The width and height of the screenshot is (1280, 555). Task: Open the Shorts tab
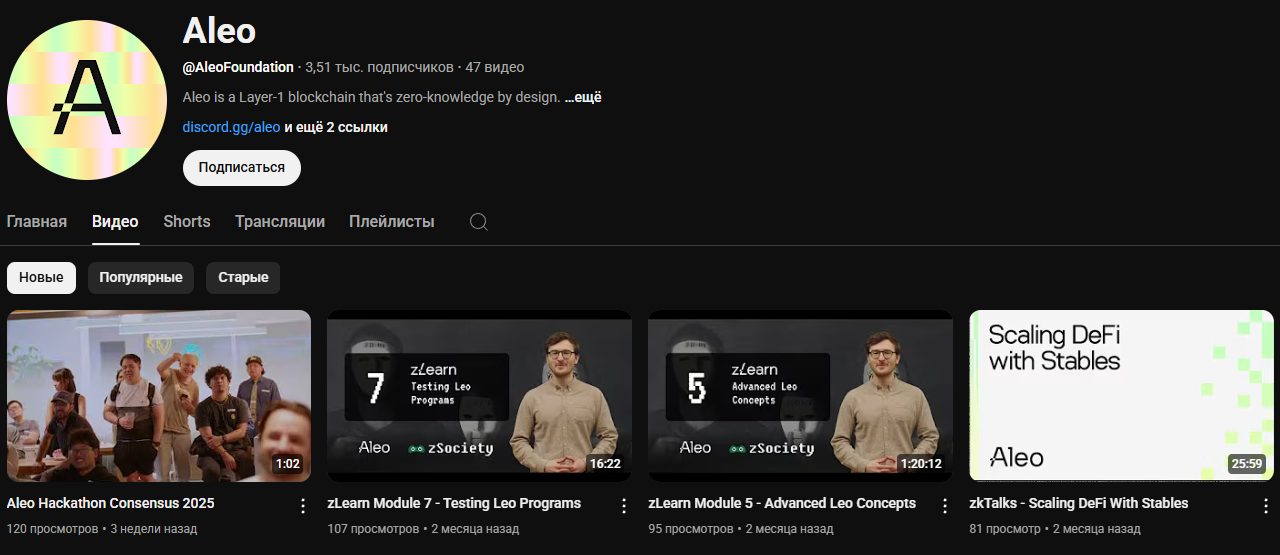pyautogui.click(x=187, y=222)
